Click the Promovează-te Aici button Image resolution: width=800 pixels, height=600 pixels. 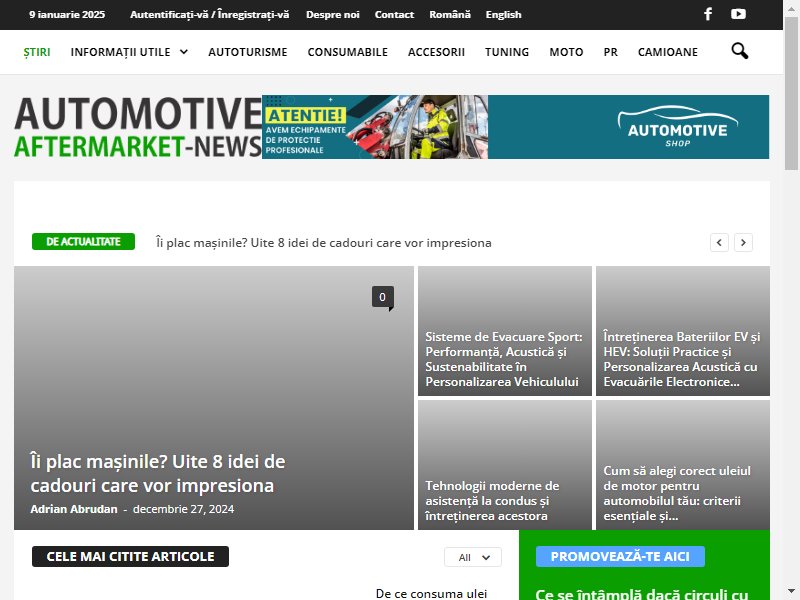(x=620, y=557)
